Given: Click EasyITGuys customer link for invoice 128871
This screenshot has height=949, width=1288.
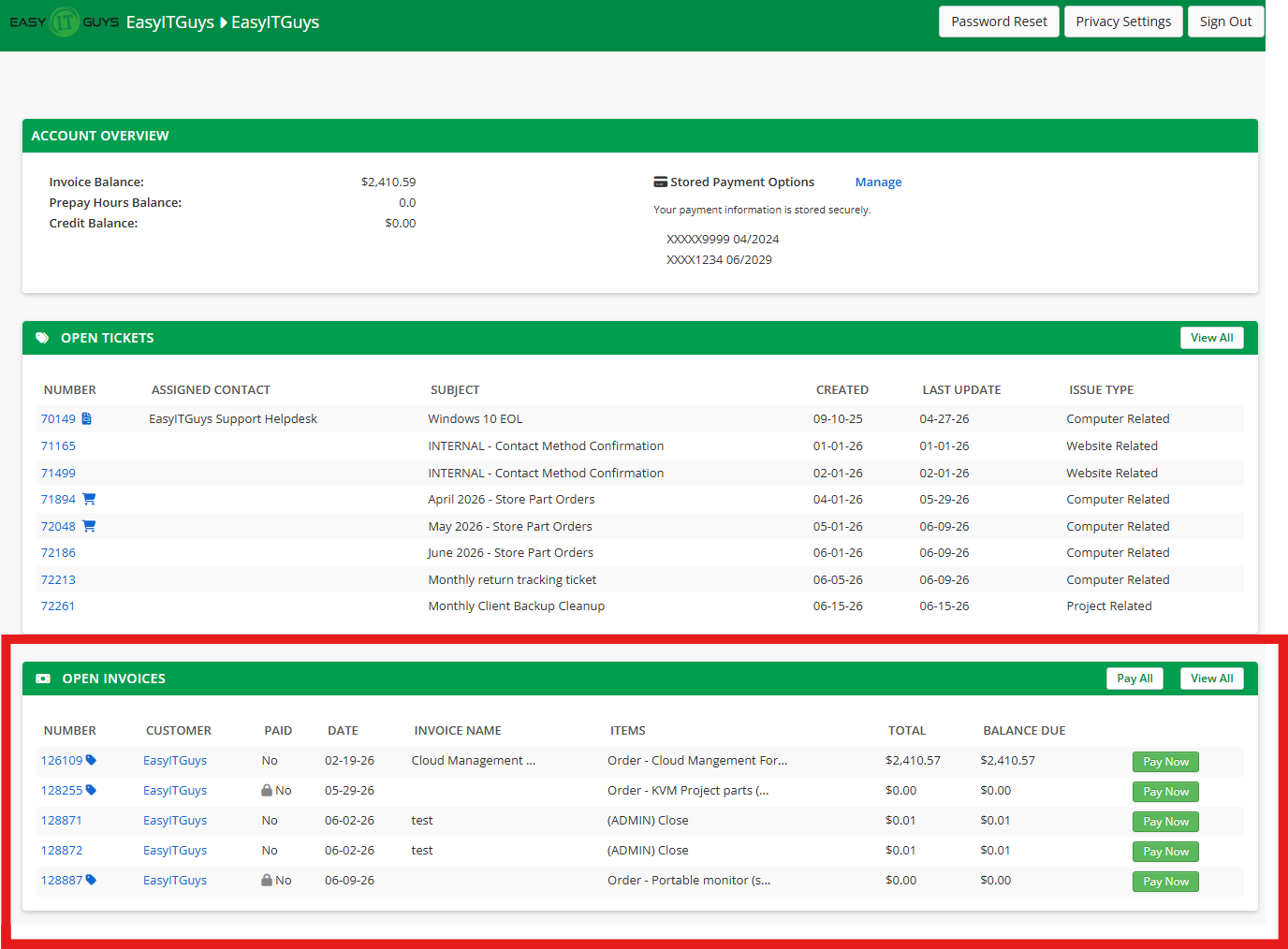Looking at the screenshot, I should coord(175,820).
